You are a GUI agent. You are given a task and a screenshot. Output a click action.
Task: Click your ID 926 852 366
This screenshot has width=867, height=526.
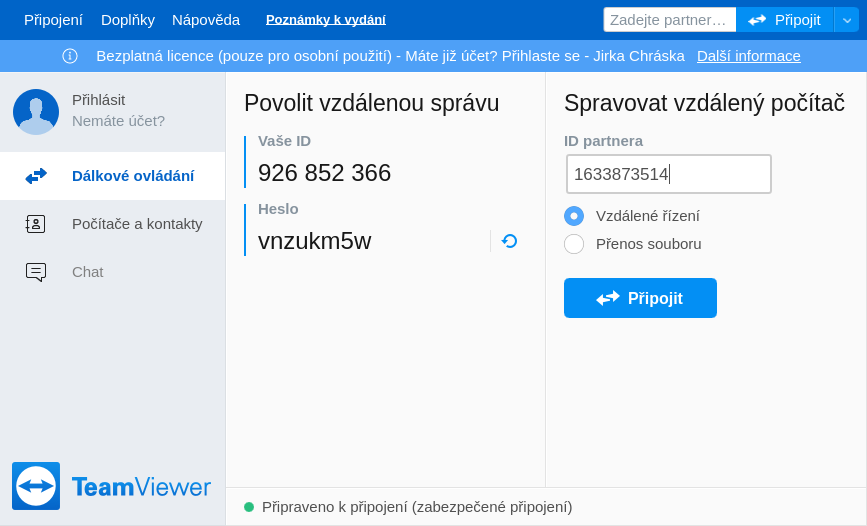coord(325,173)
